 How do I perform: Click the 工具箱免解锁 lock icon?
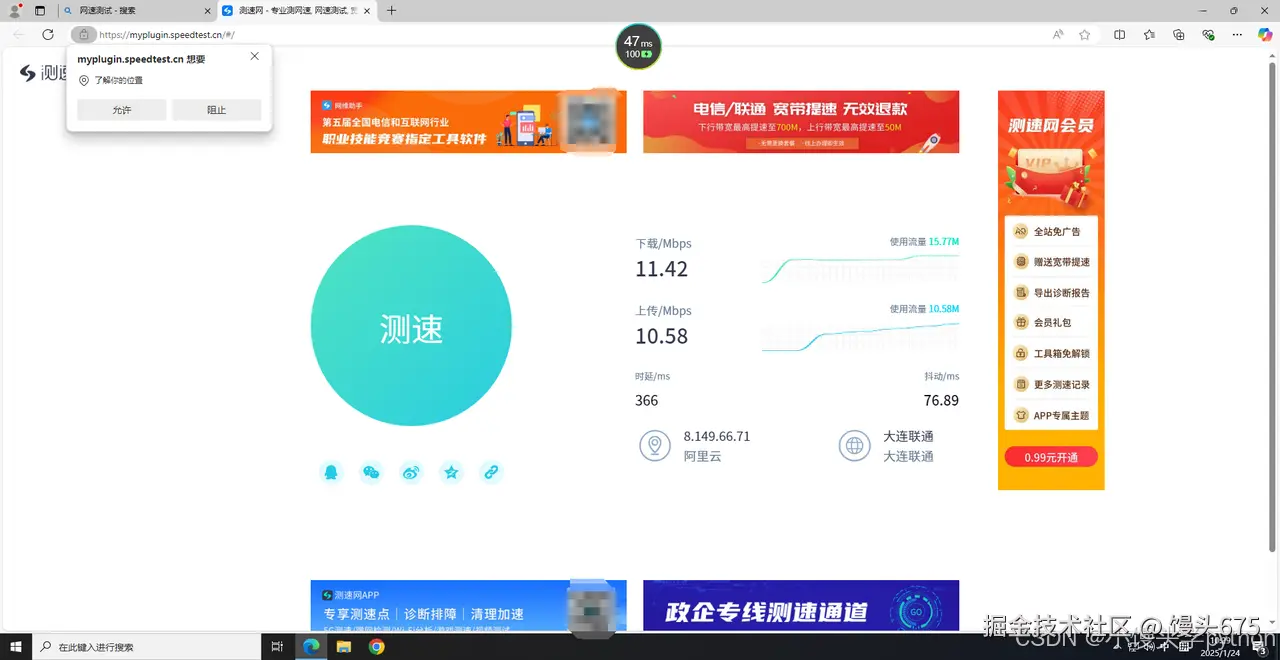pos(1019,353)
